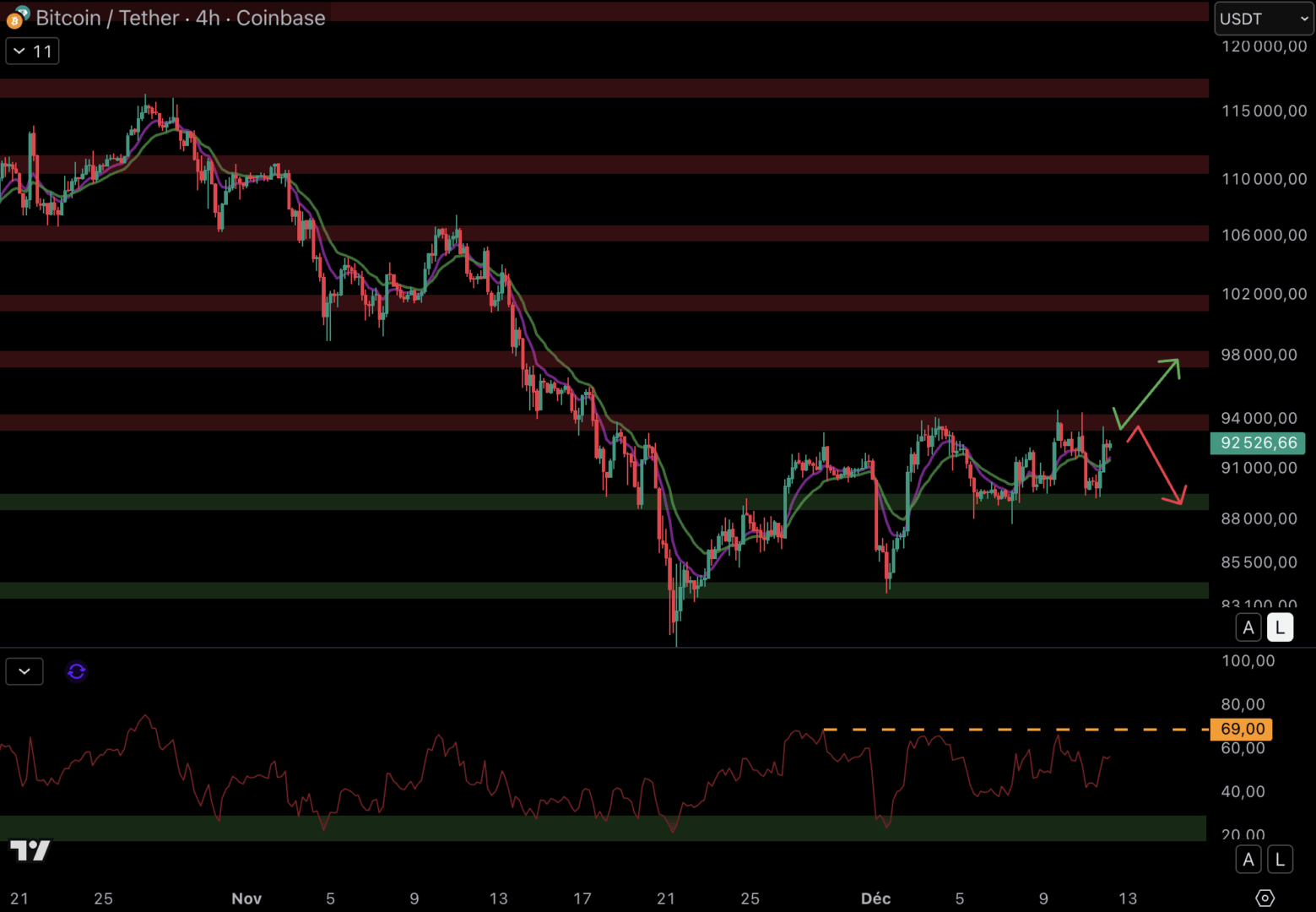Expand the indicator pane legend chevron

coord(24,671)
